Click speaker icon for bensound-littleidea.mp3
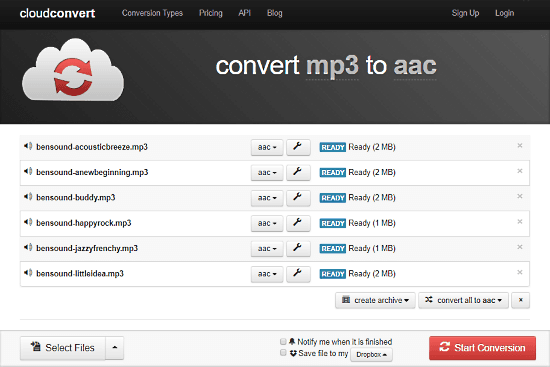 [28, 273]
